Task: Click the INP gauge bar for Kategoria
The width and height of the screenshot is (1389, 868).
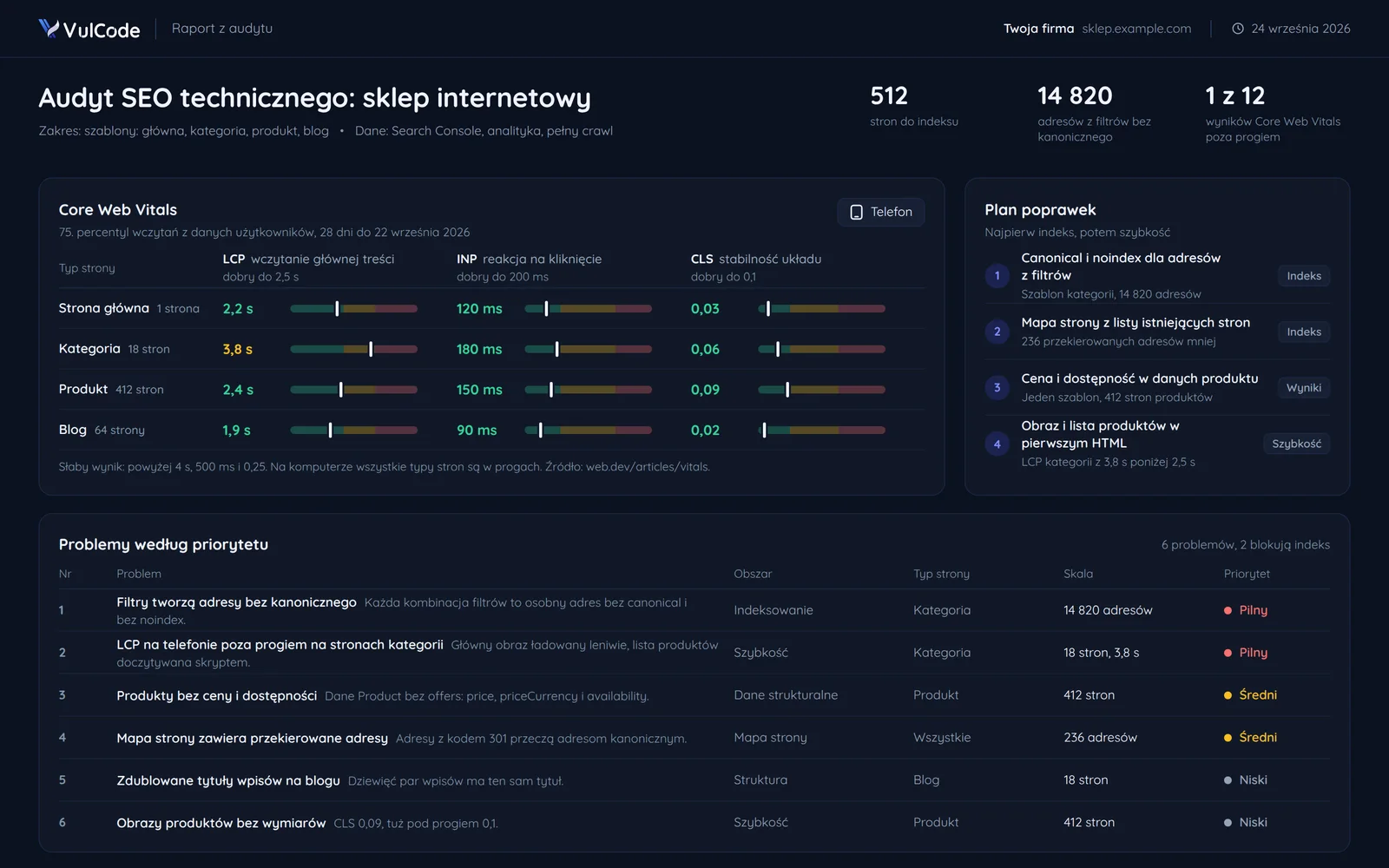Action: click(589, 349)
